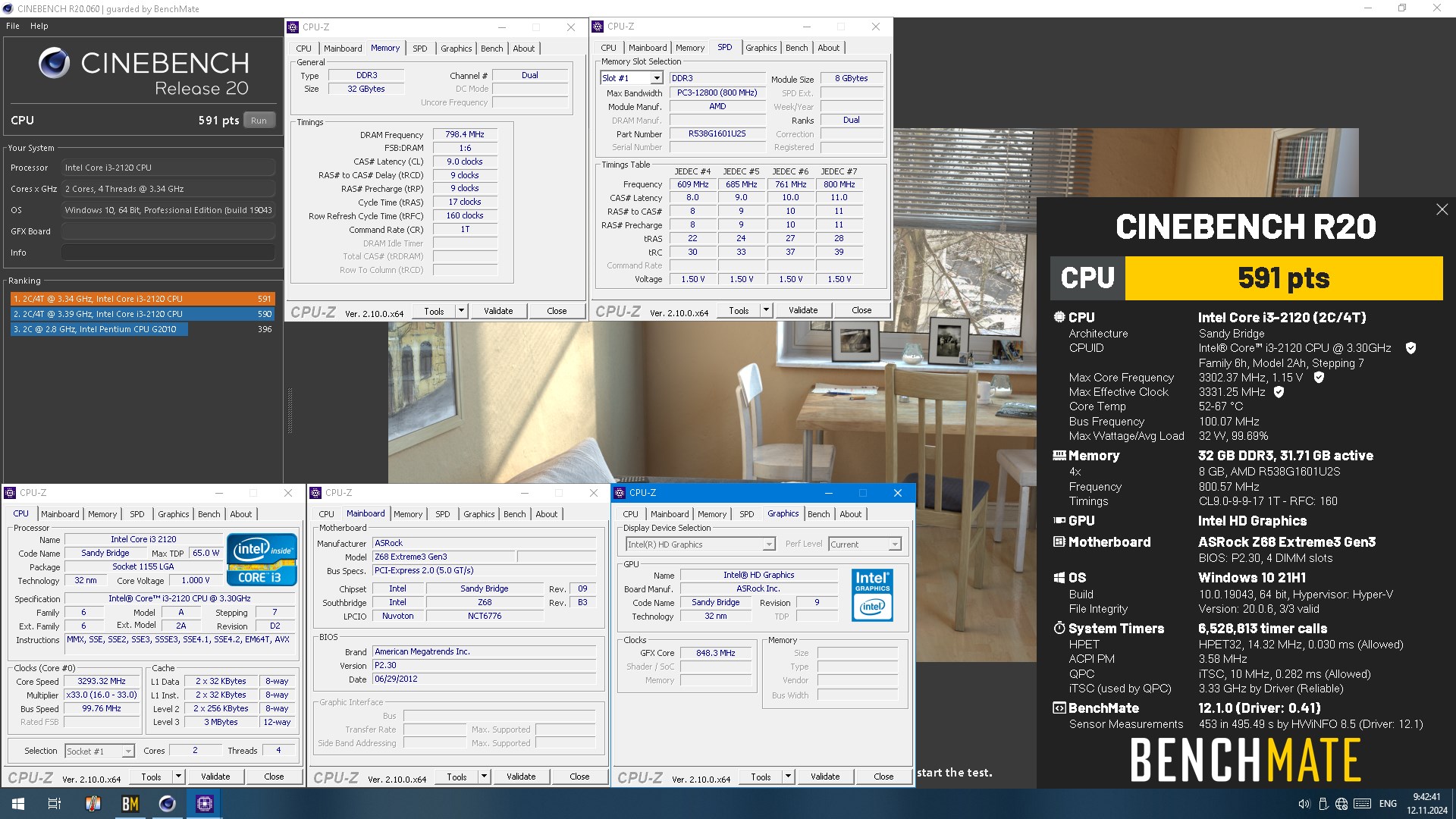Click Cinebench logo sphere icon

point(54,63)
